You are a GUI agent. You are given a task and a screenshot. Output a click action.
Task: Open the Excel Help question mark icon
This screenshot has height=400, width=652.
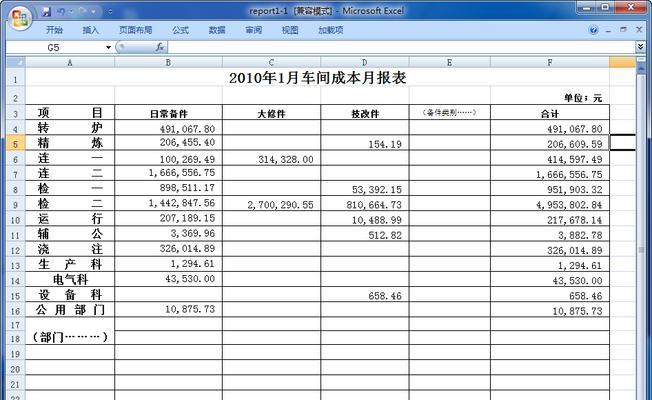(593, 30)
